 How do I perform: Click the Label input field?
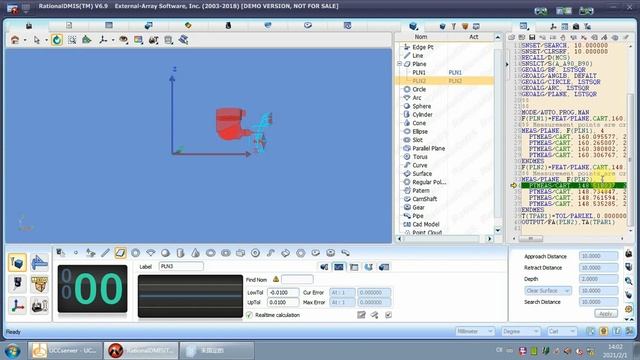click(x=181, y=267)
